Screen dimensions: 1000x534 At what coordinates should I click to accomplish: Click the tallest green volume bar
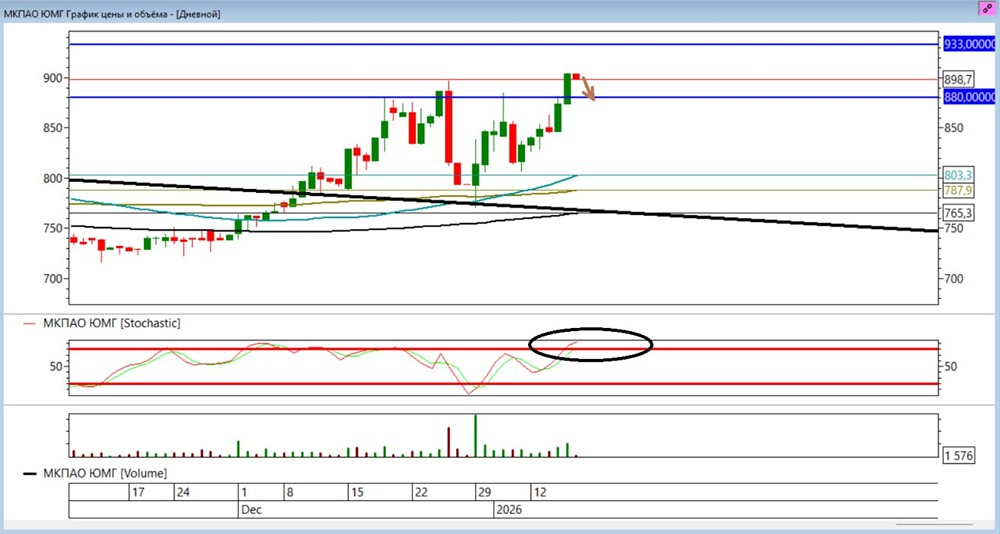tap(475, 435)
